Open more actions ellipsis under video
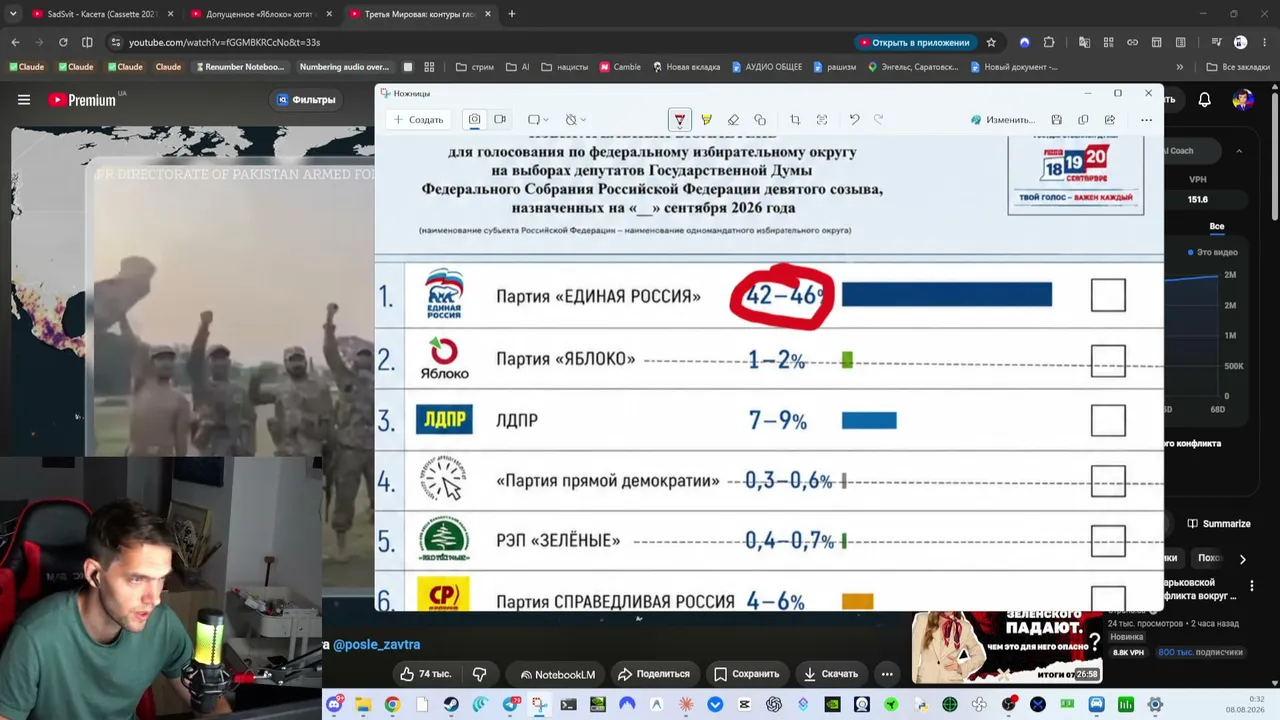The width and height of the screenshot is (1280, 720). 886,674
